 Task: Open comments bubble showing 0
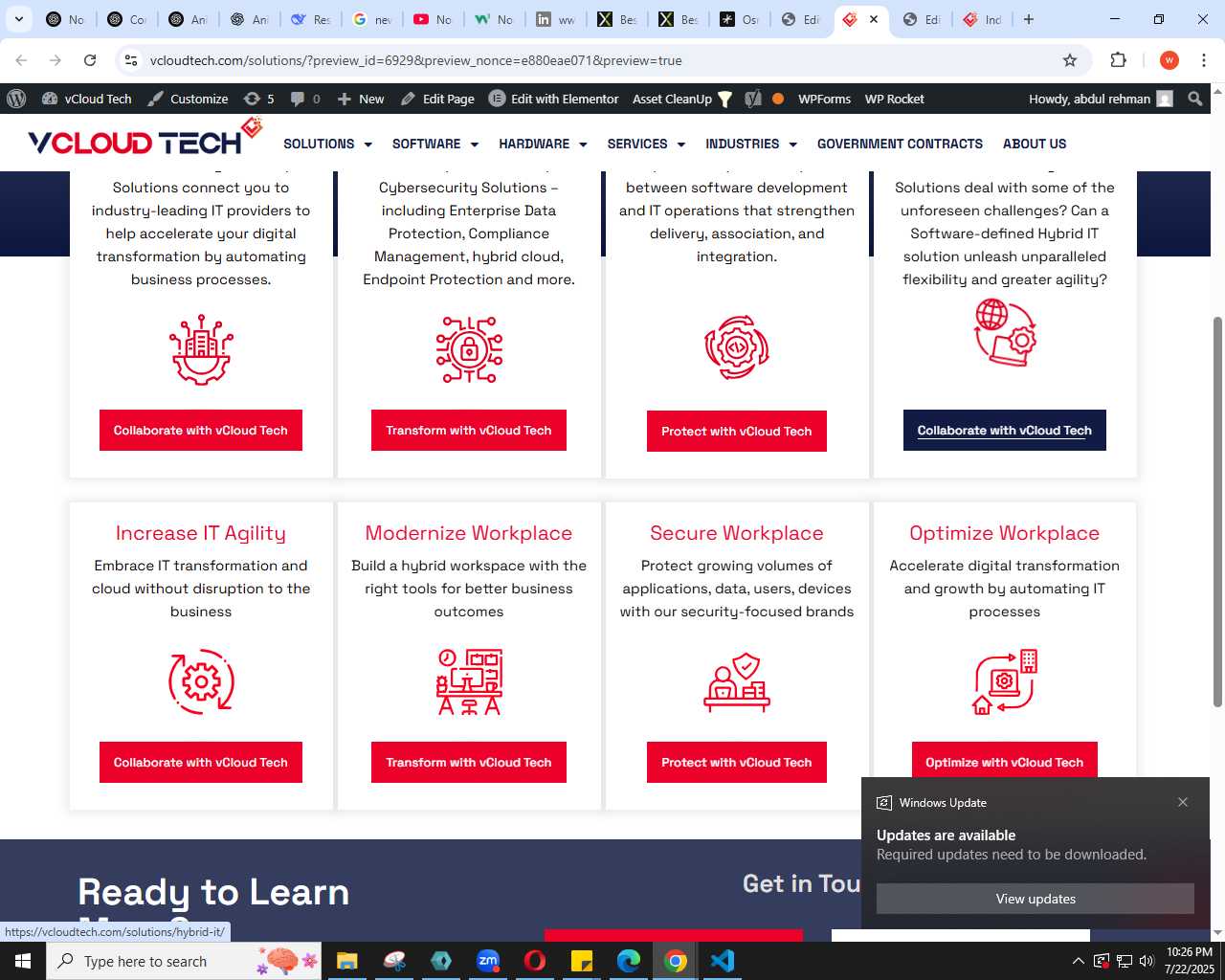coord(305,99)
